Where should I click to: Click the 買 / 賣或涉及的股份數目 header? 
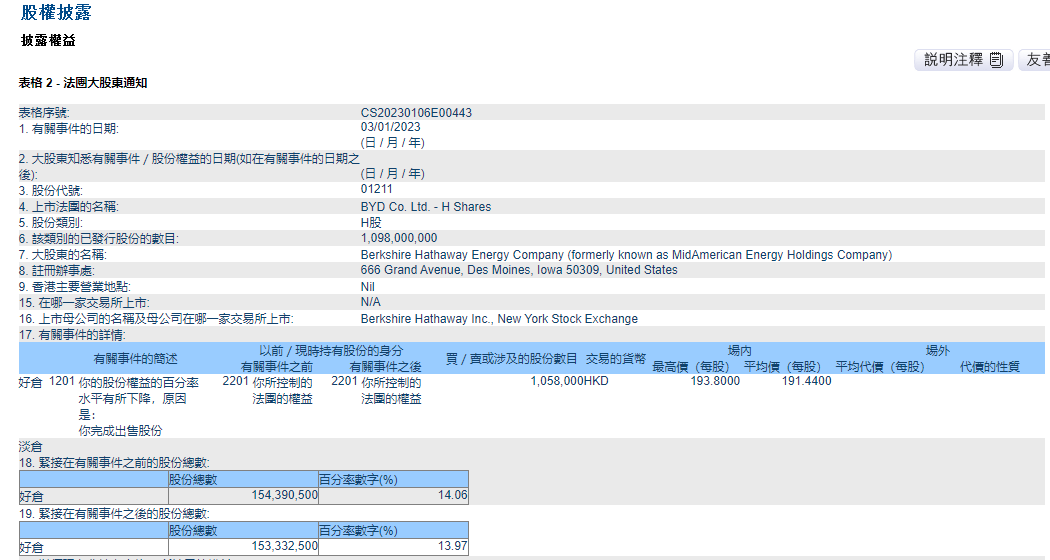point(512,359)
